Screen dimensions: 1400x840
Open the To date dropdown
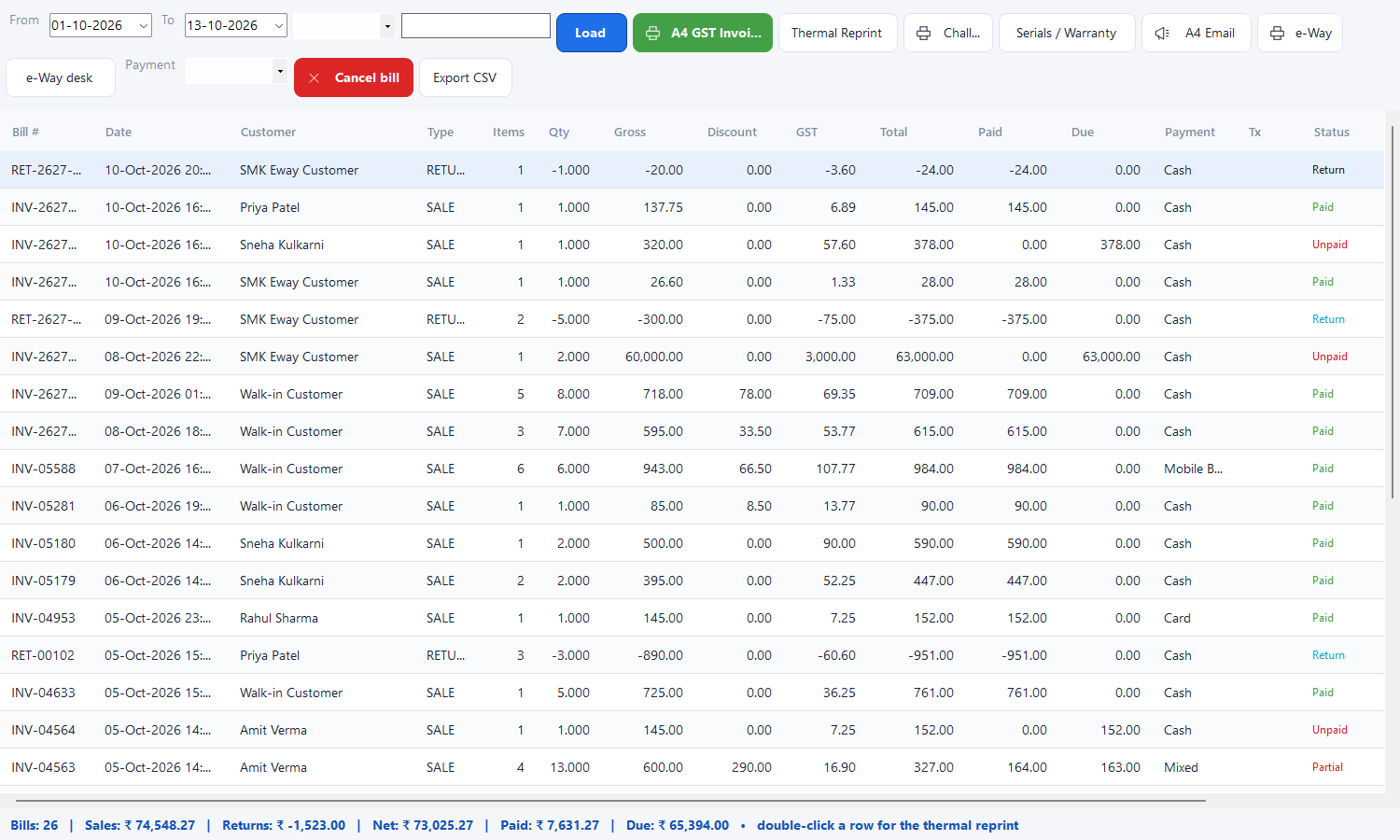tap(279, 26)
